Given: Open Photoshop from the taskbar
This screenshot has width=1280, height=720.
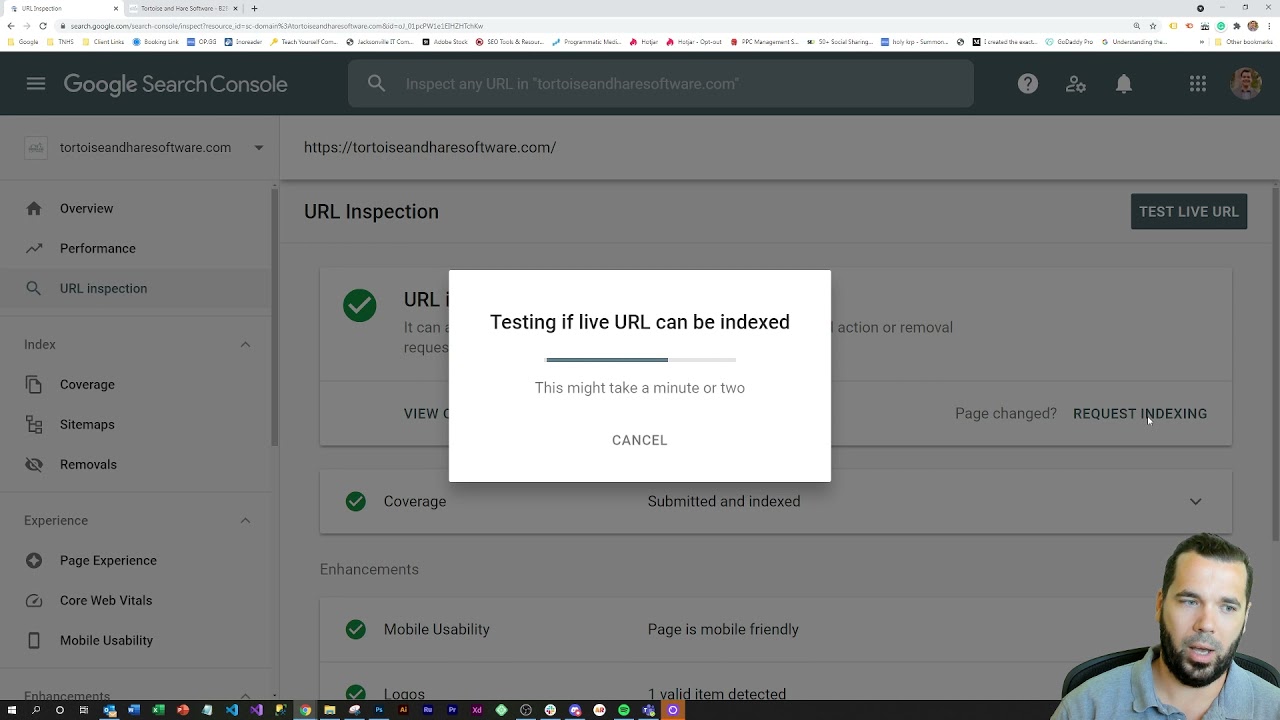Looking at the screenshot, I should pyautogui.click(x=379, y=710).
